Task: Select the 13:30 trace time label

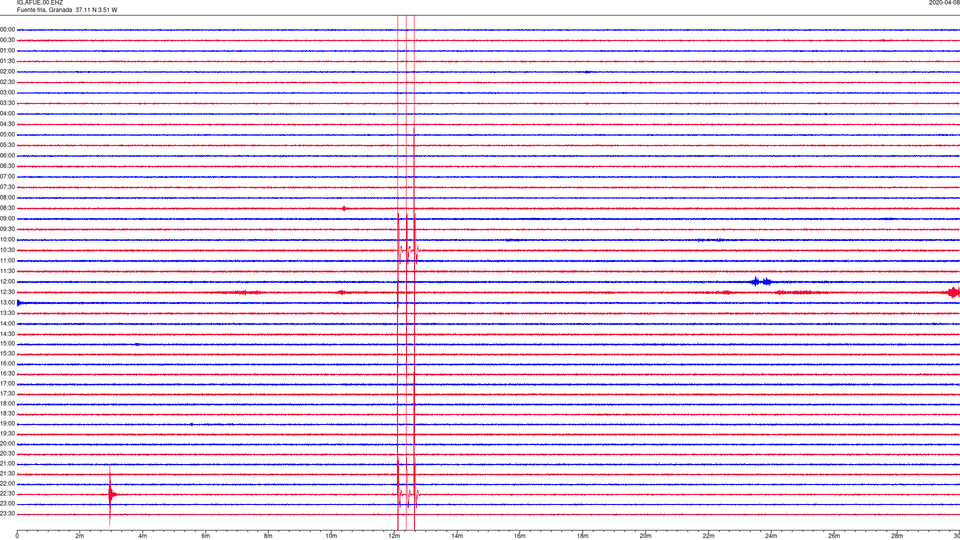Action: (x=7, y=313)
